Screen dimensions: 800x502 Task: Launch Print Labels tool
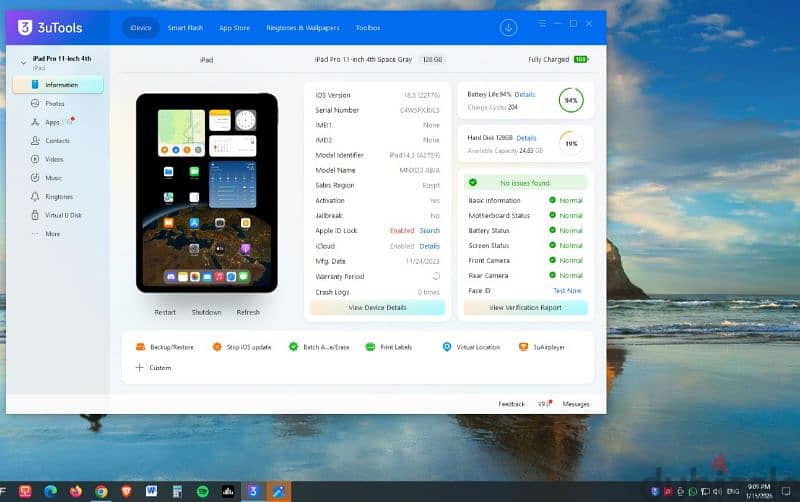click(389, 347)
